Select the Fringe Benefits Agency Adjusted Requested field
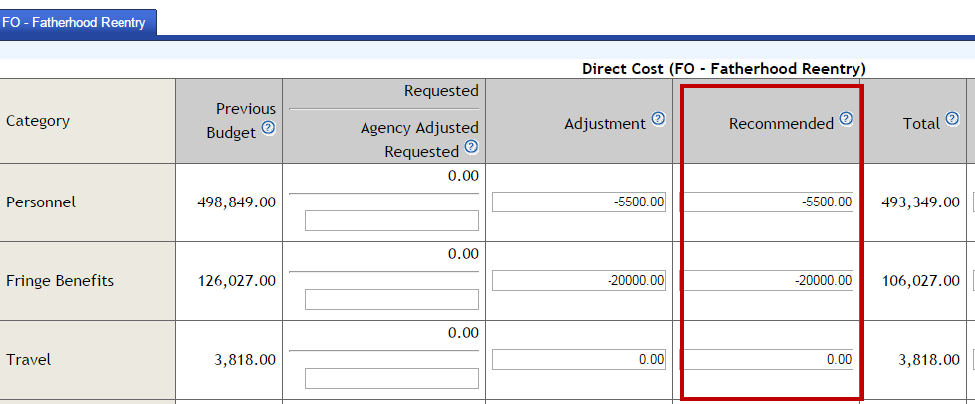Viewport: 975px width, 404px height. tap(392, 300)
